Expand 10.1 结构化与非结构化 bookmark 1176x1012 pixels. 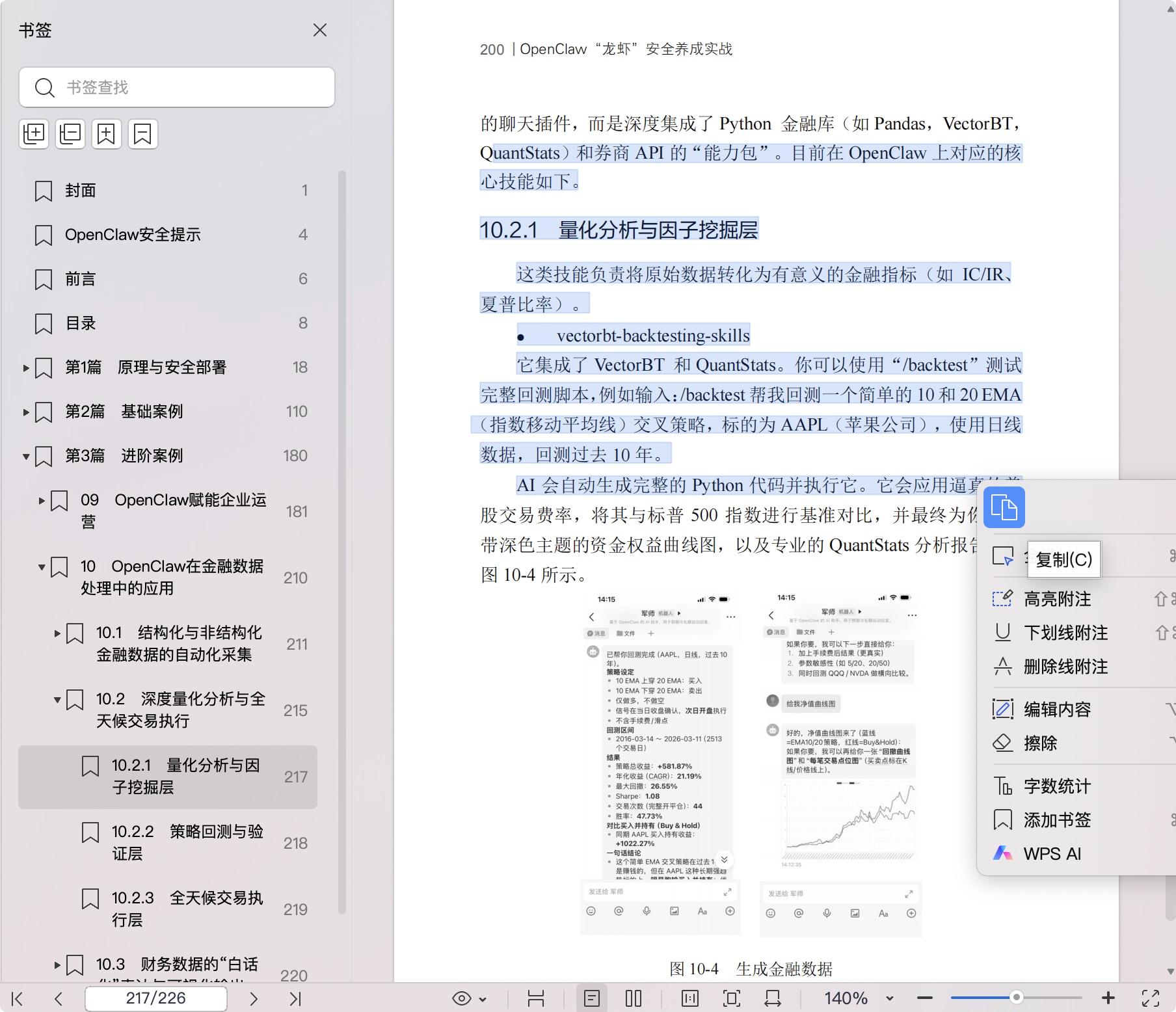[57, 633]
